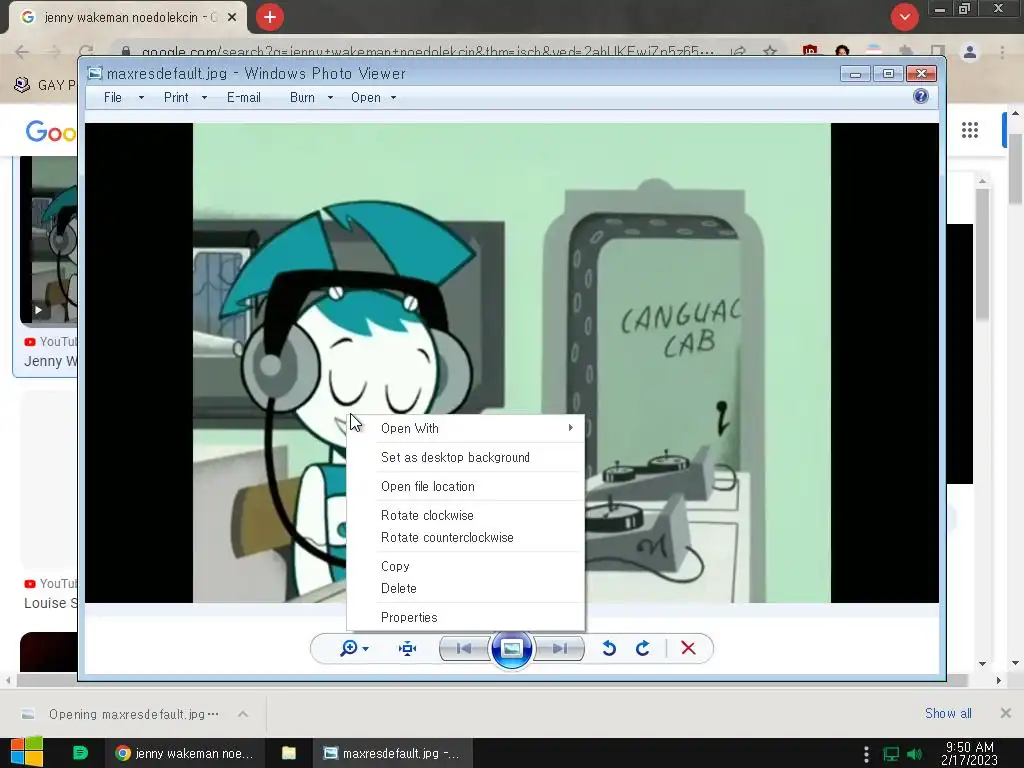This screenshot has width=1024, height=768.
Task: Open the Chrome profile avatar icon
Action: [970, 52]
